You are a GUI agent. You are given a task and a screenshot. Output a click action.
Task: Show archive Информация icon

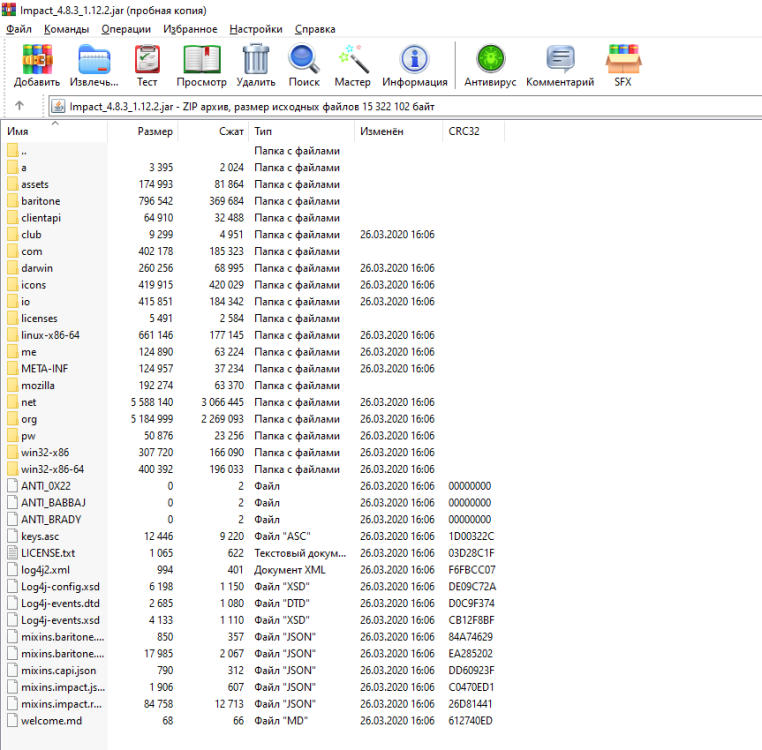pos(415,59)
